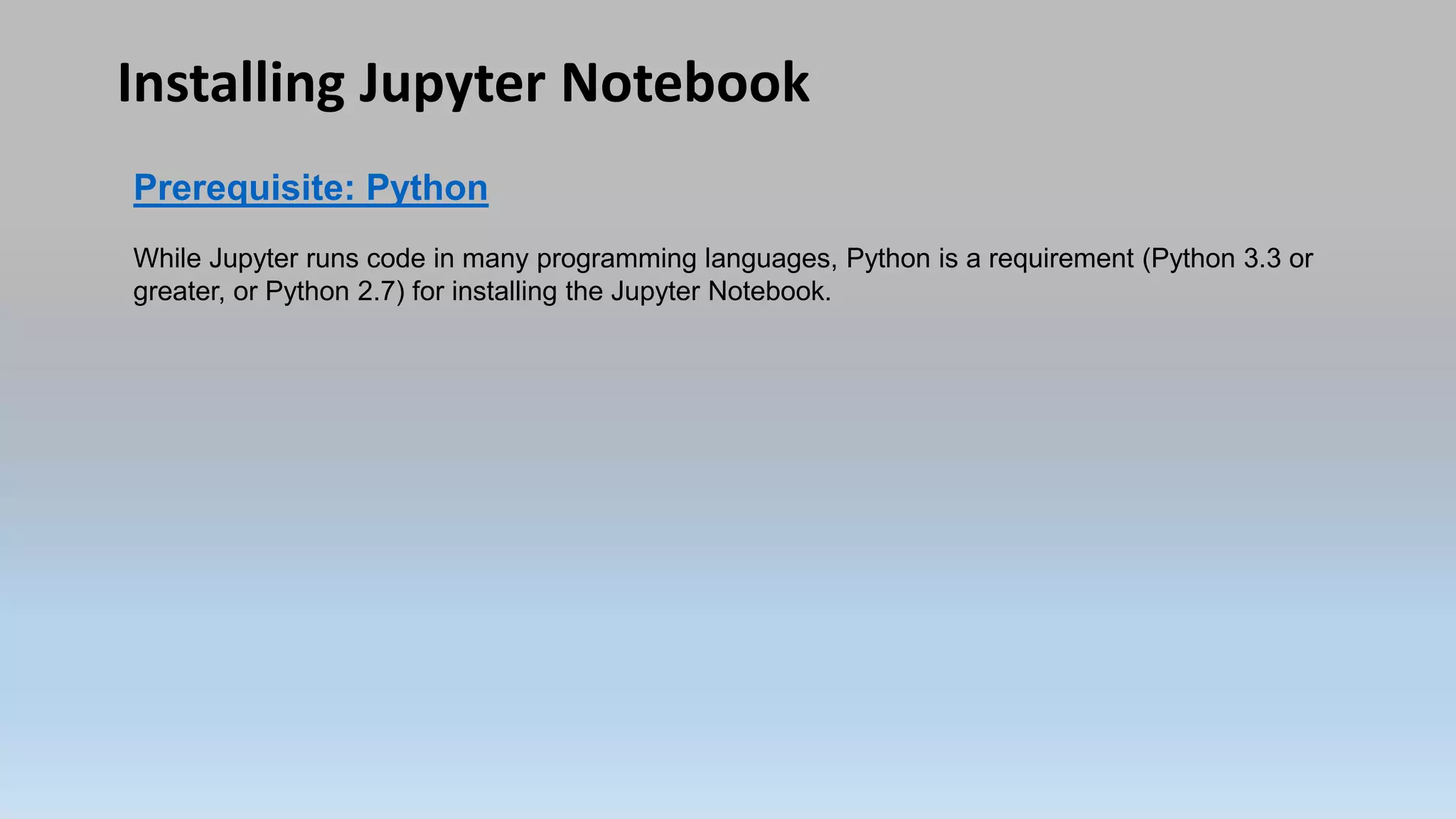The height and width of the screenshot is (819, 1456).
Task: Click the word Notebook in the slide title
Action: coord(685,83)
